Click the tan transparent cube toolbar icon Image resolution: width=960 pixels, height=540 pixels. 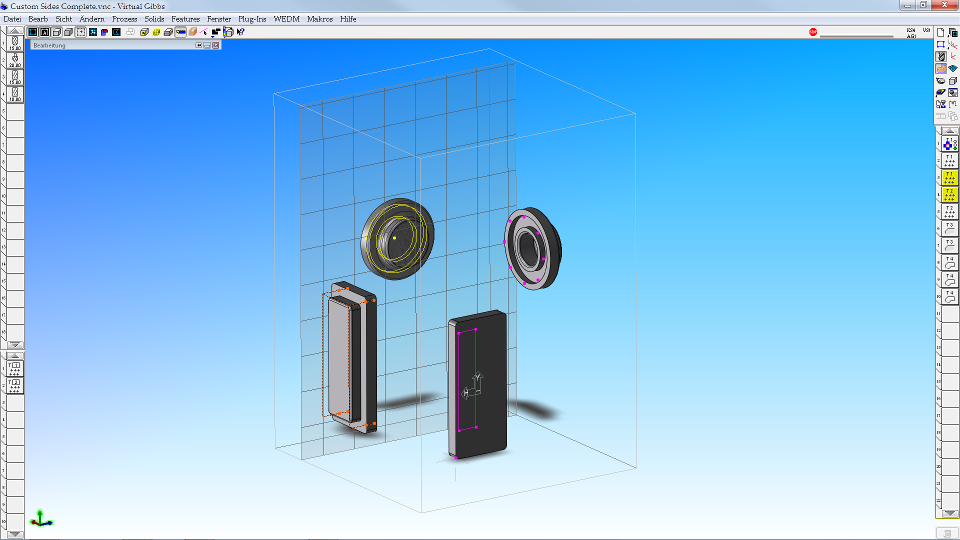(192, 32)
